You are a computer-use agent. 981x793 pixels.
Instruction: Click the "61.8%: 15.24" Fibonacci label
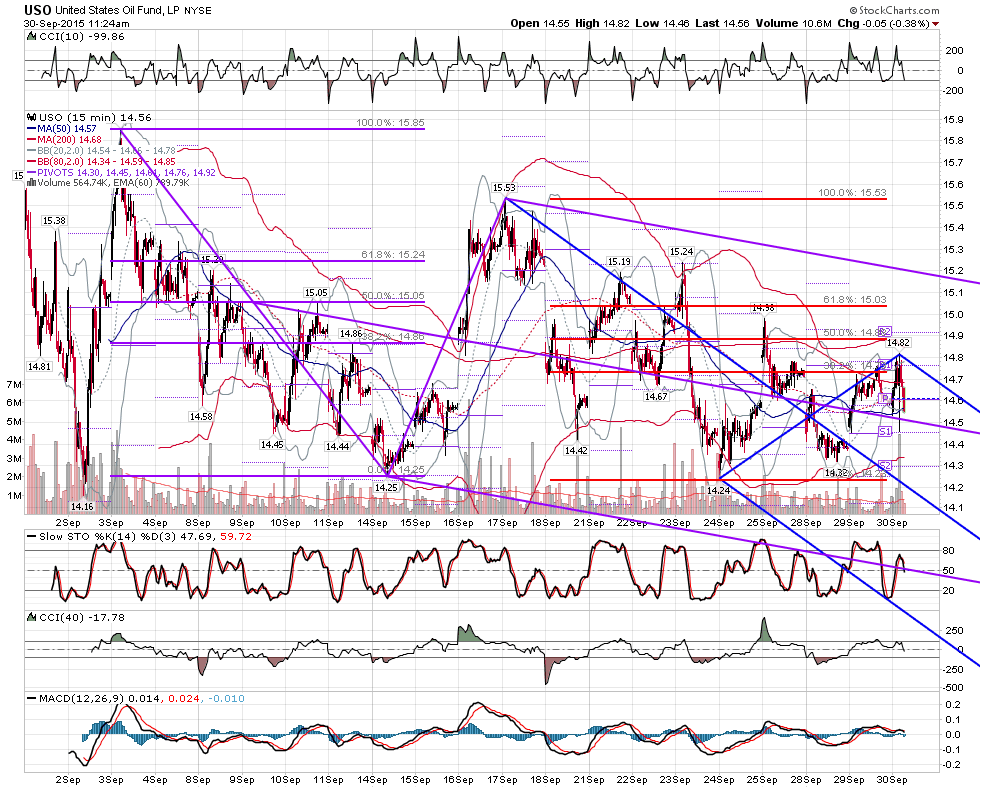click(x=393, y=255)
